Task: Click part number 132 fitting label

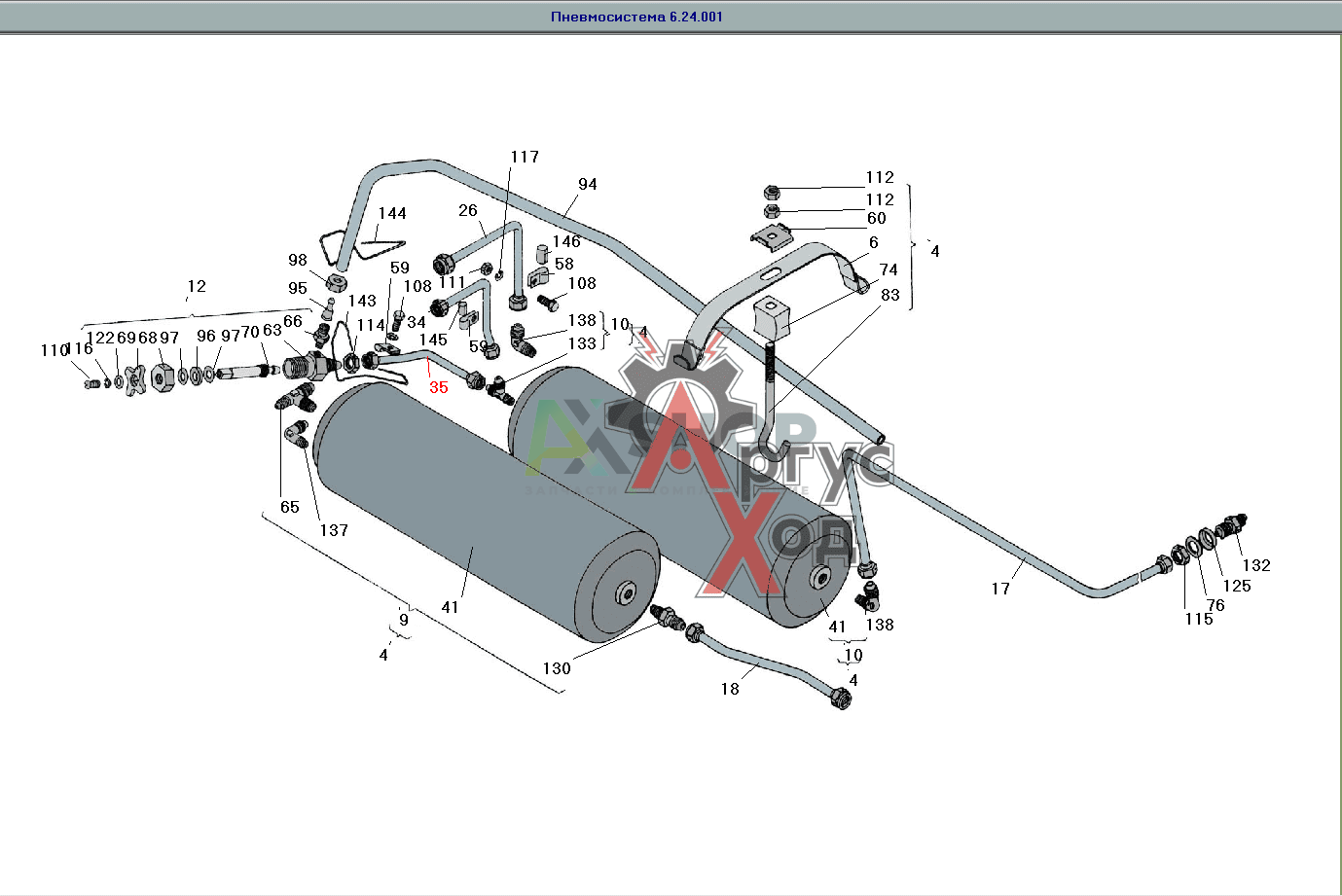Action: [x=1256, y=565]
